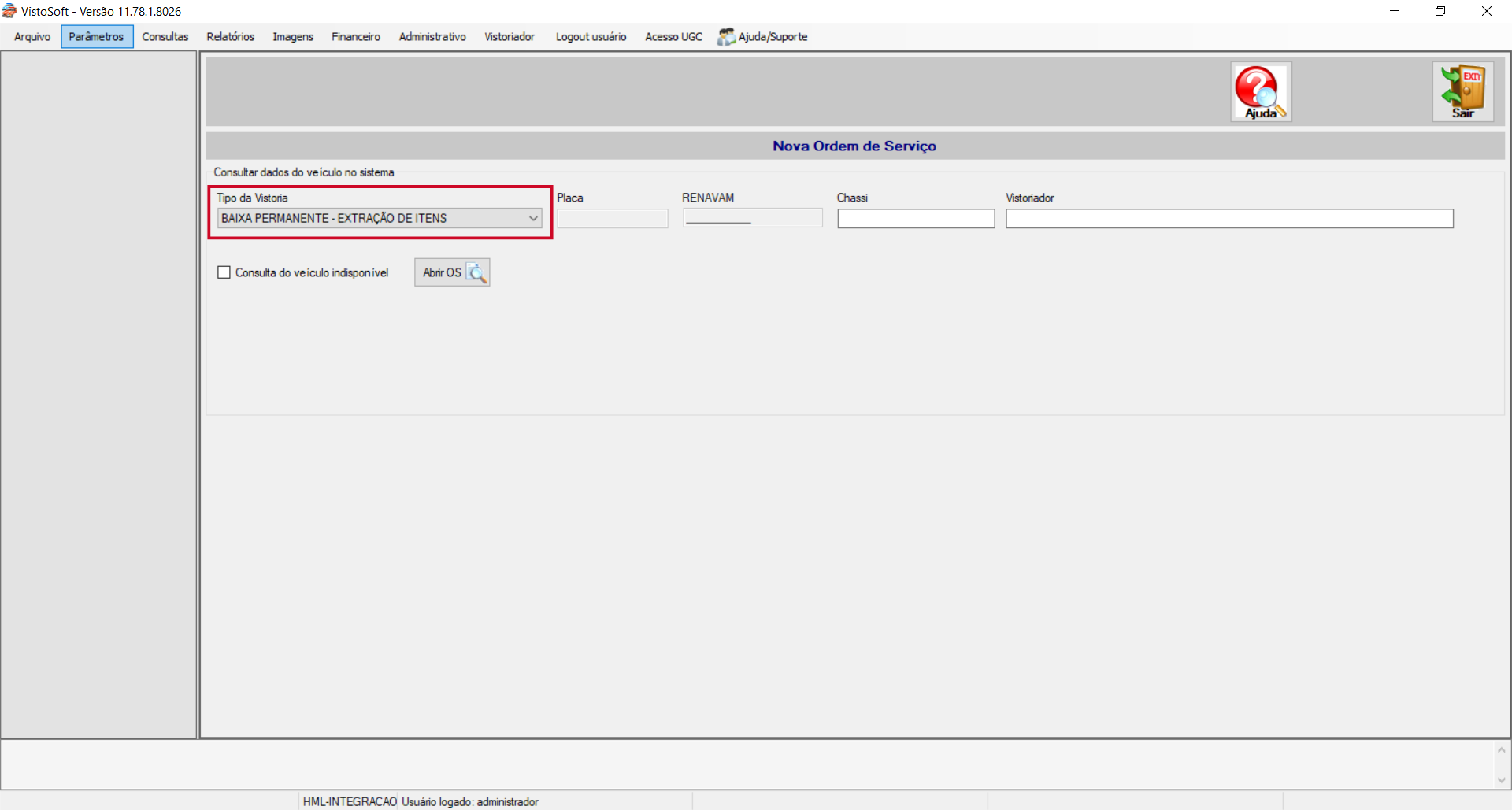Focus the Vistoriador input field
Image resolution: width=1512 pixels, height=810 pixels.
1229,218
